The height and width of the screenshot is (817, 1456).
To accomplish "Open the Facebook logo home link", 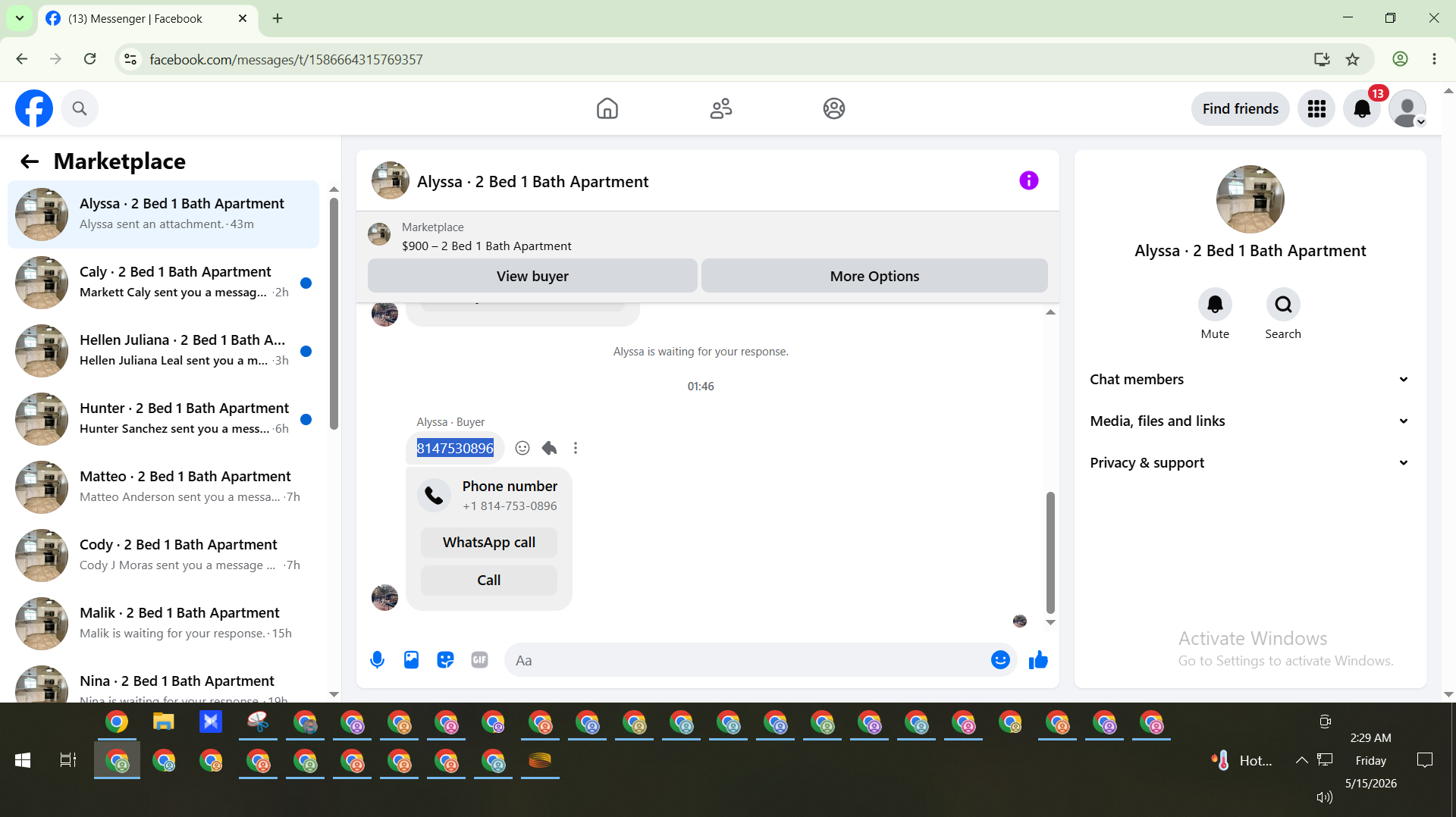I will pos(34,108).
